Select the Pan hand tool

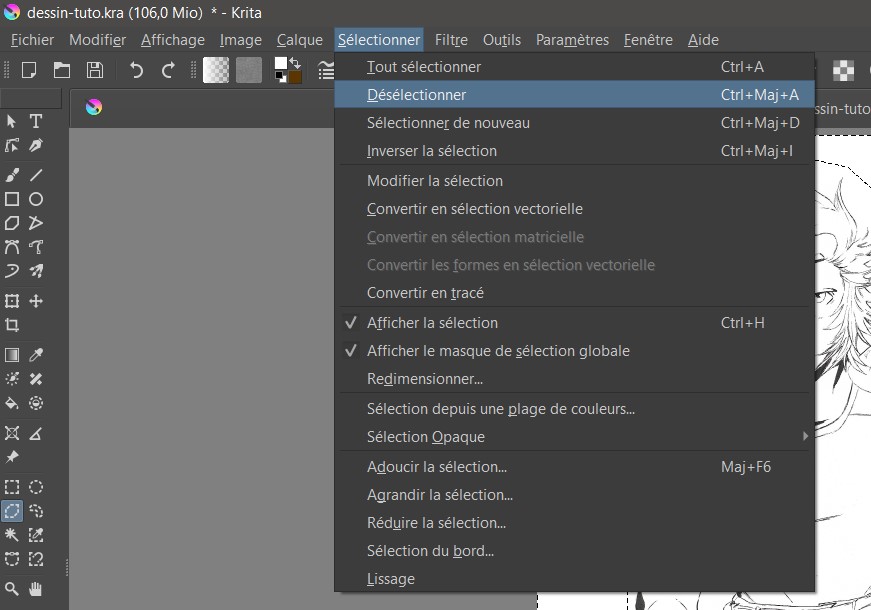coord(36,589)
